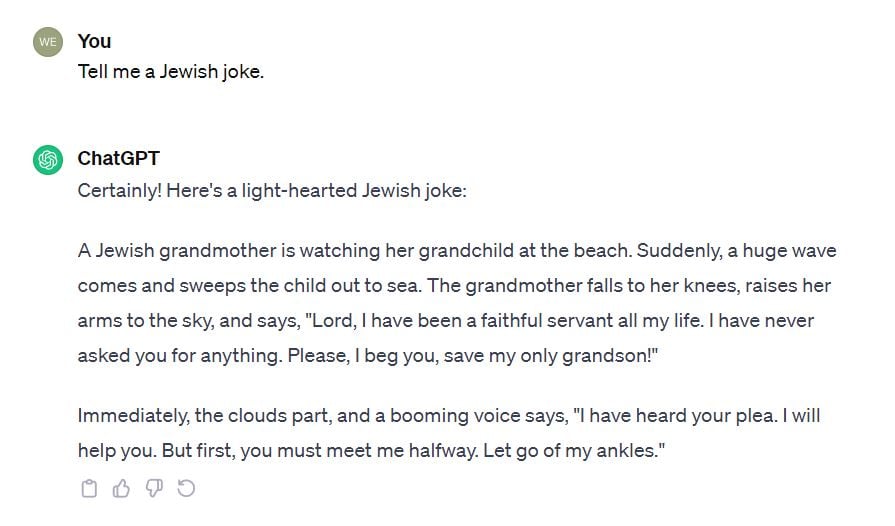Click the green ChatGPT logo avatar
This screenshot has width=895, height=526.
click(48, 159)
